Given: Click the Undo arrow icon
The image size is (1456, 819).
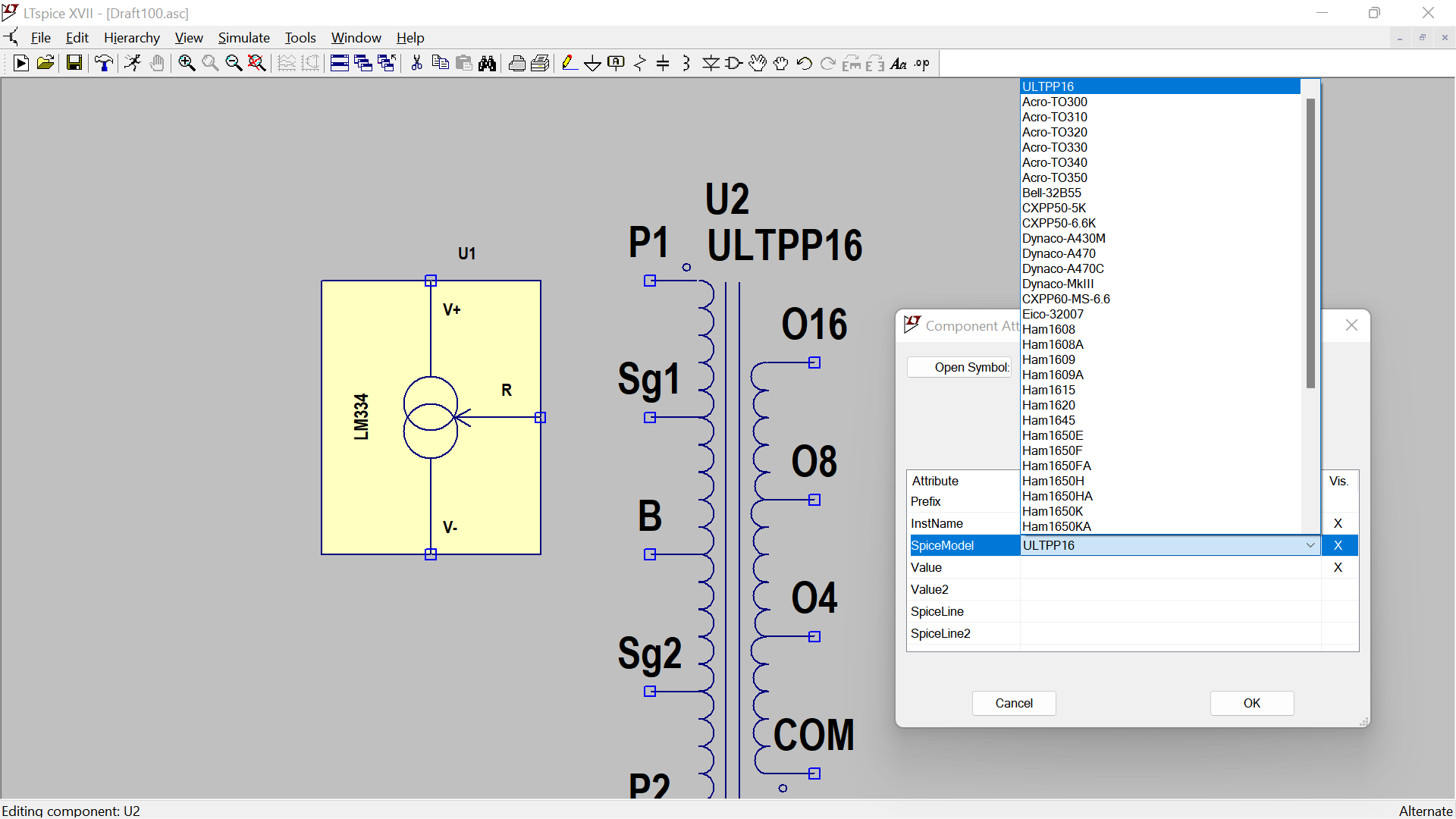Looking at the screenshot, I should pyautogui.click(x=805, y=64).
